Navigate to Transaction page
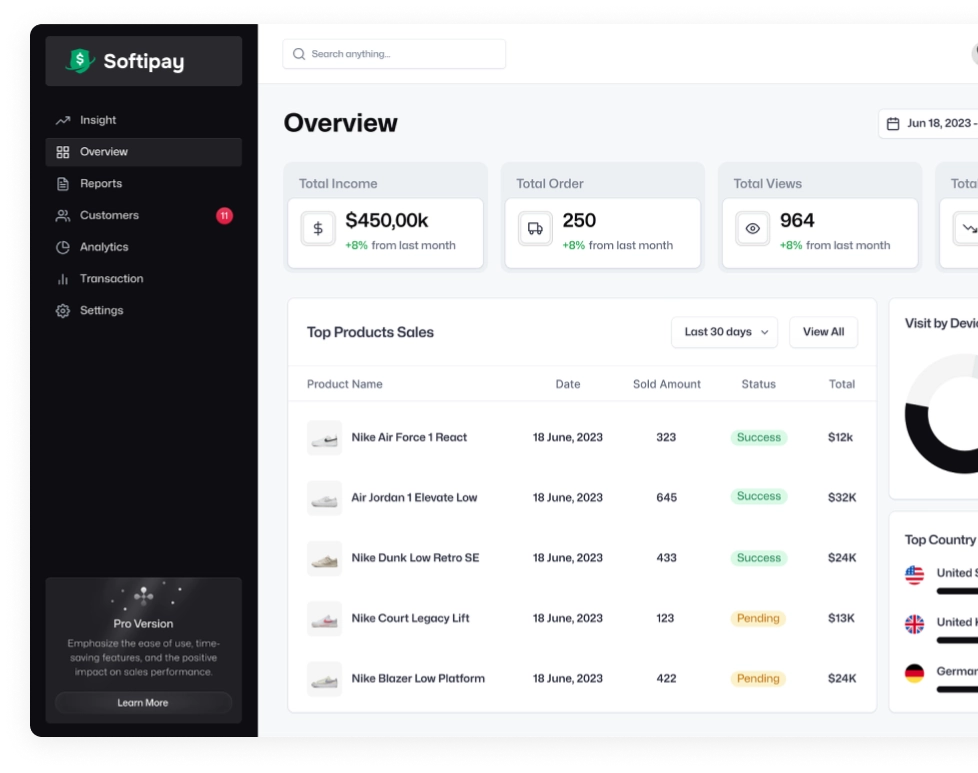Image resolution: width=978 pixels, height=773 pixels. pos(143,279)
